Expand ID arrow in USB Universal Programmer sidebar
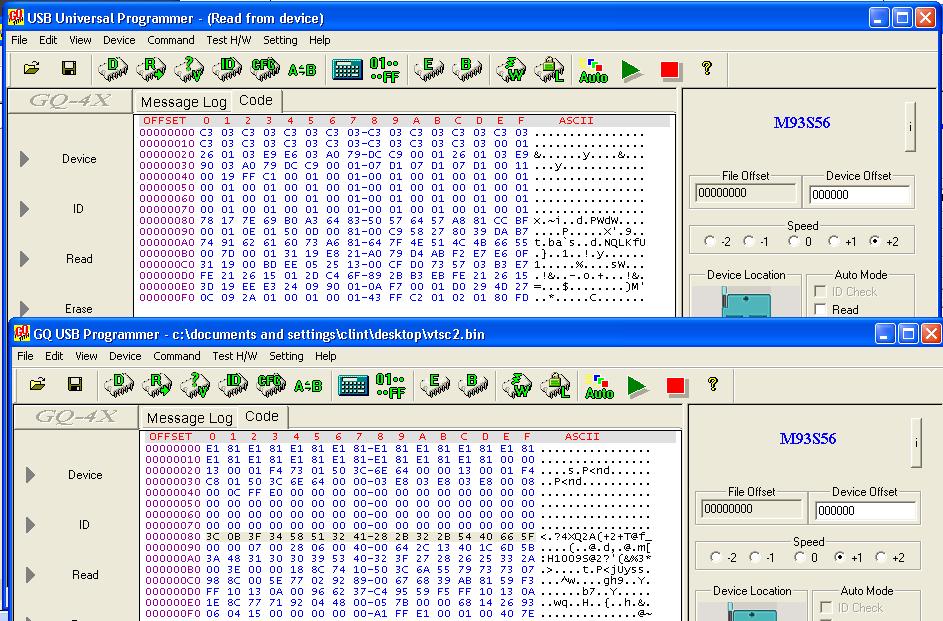The width and height of the screenshot is (943, 621). [25, 209]
